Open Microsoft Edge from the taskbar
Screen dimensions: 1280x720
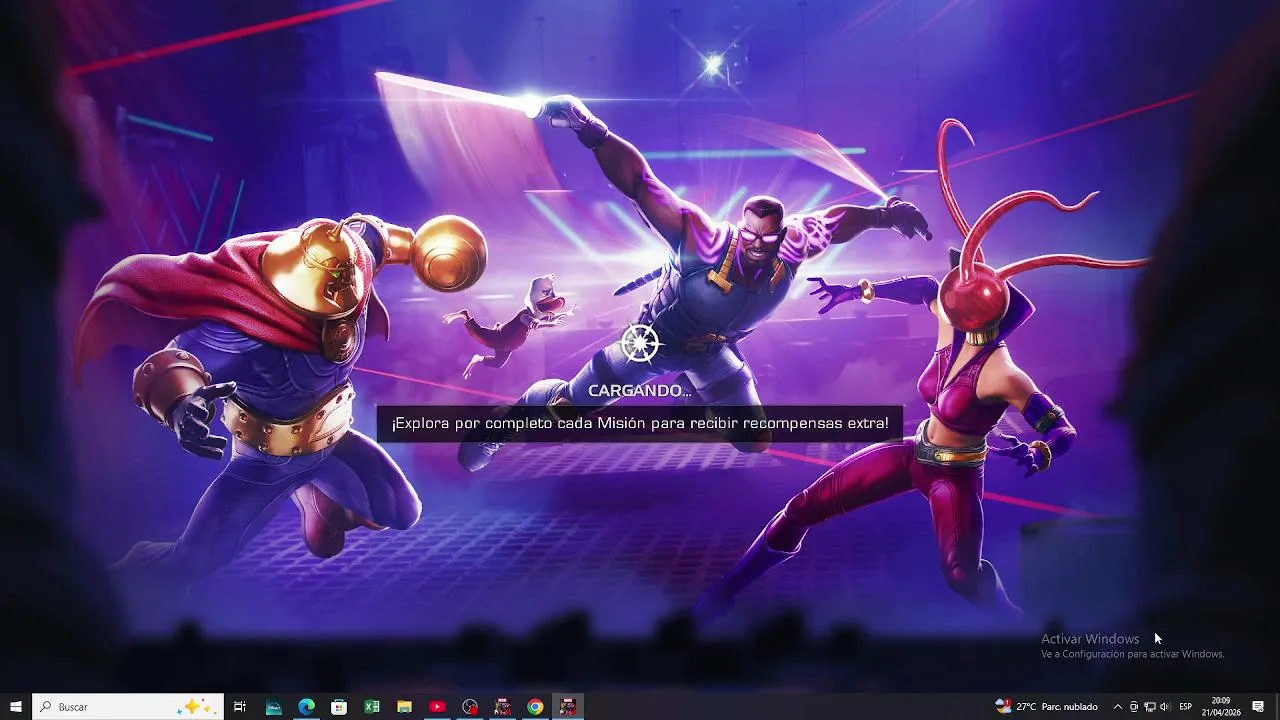point(306,707)
